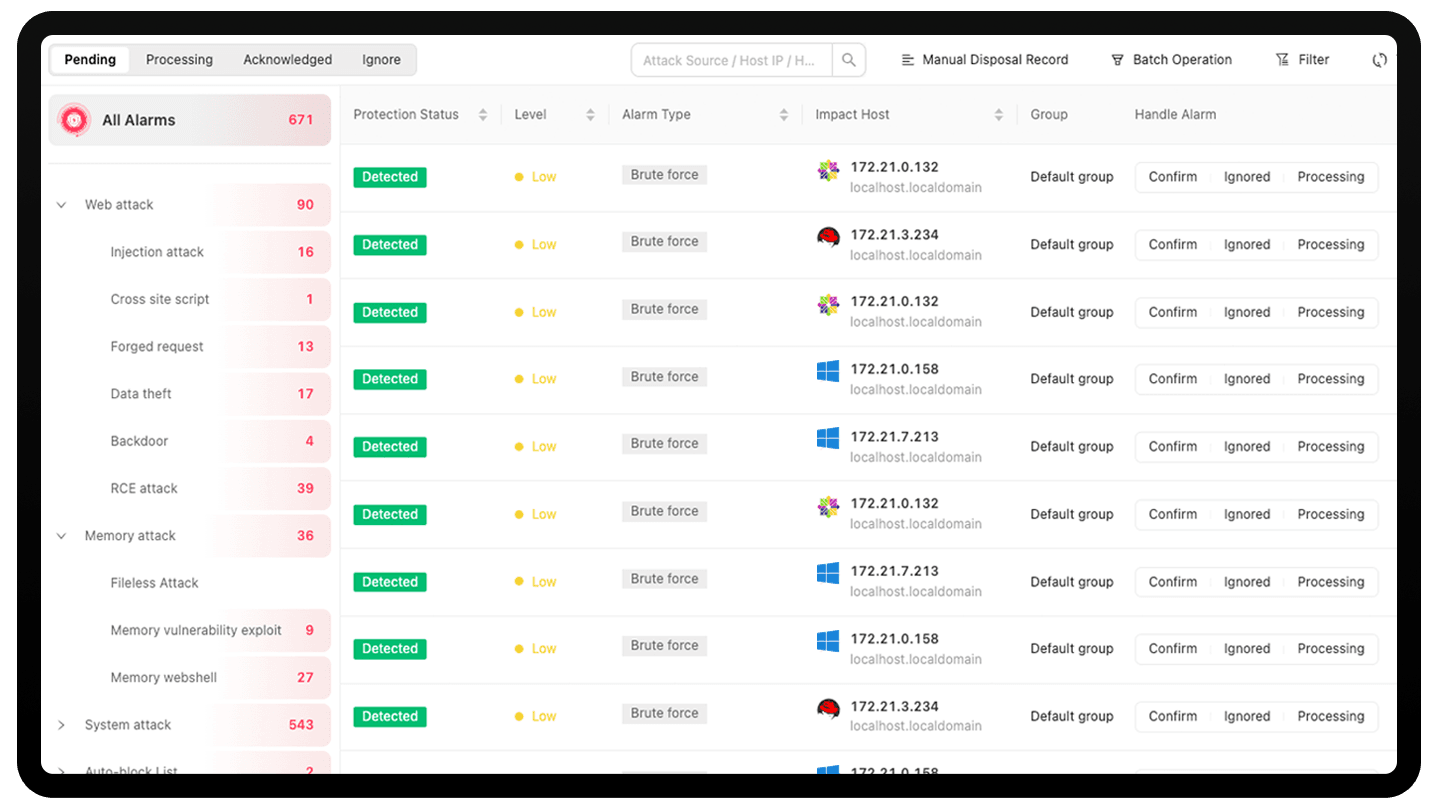Collapse the Web attack category
Viewport: 1440px width, 810px height.
tap(62, 205)
